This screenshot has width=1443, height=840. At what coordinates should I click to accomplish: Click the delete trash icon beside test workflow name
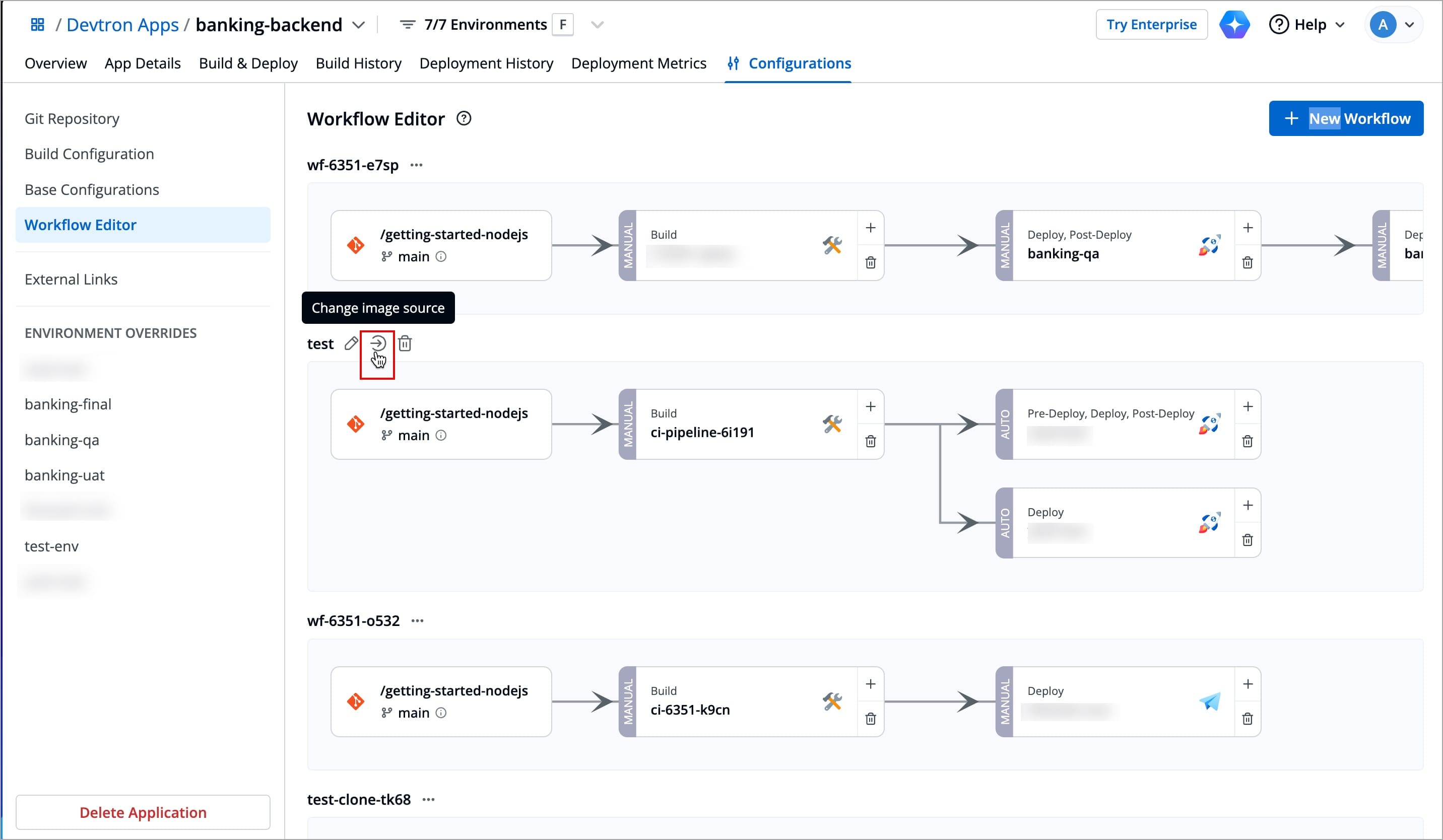405,343
